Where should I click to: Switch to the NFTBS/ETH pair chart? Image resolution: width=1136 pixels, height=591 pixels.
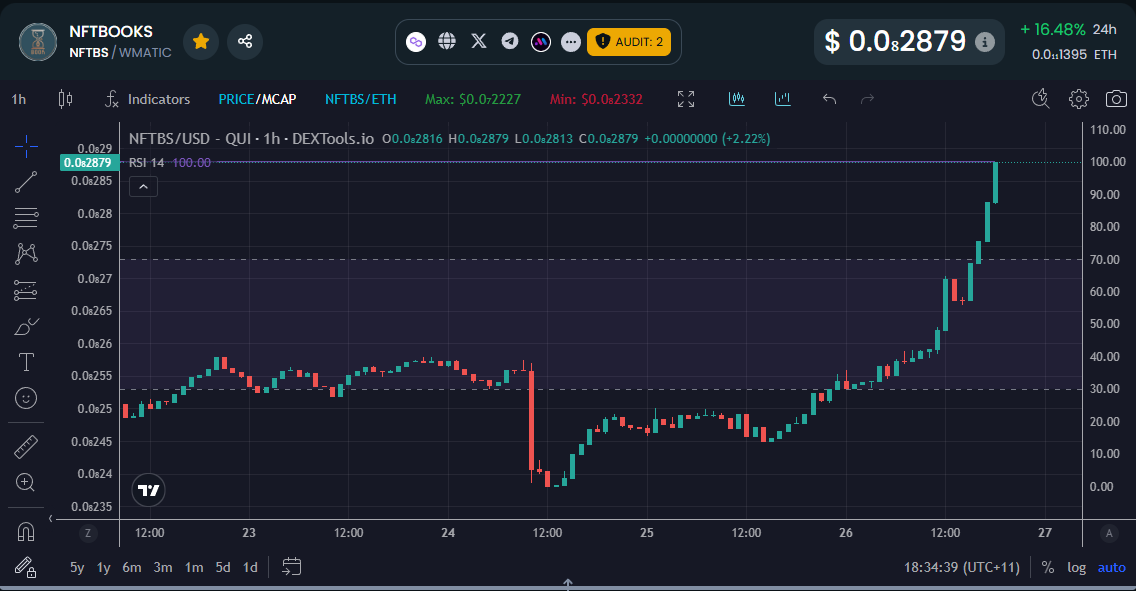click(360, 99)
